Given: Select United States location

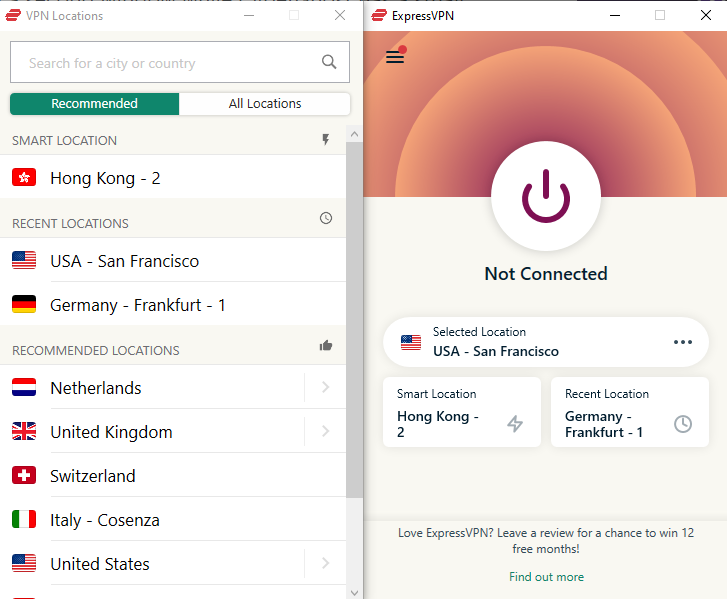Looking at the screenshot, I should coord(152,563).
